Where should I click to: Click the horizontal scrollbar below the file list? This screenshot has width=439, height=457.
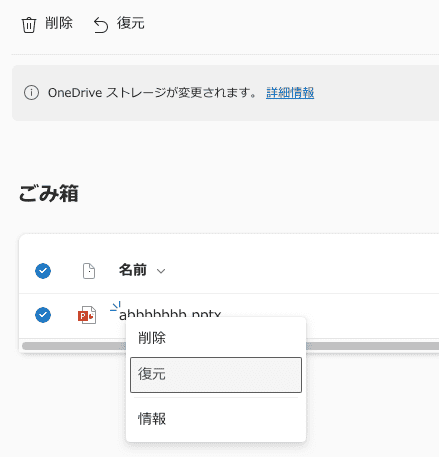click(230, 346)
